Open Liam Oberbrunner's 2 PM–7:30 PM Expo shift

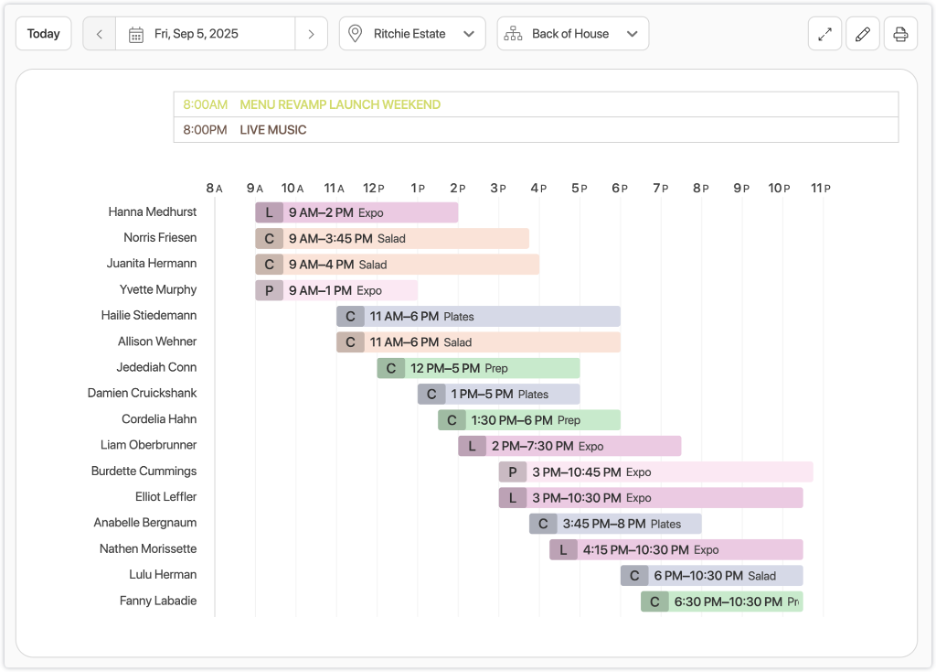(570, 446)
